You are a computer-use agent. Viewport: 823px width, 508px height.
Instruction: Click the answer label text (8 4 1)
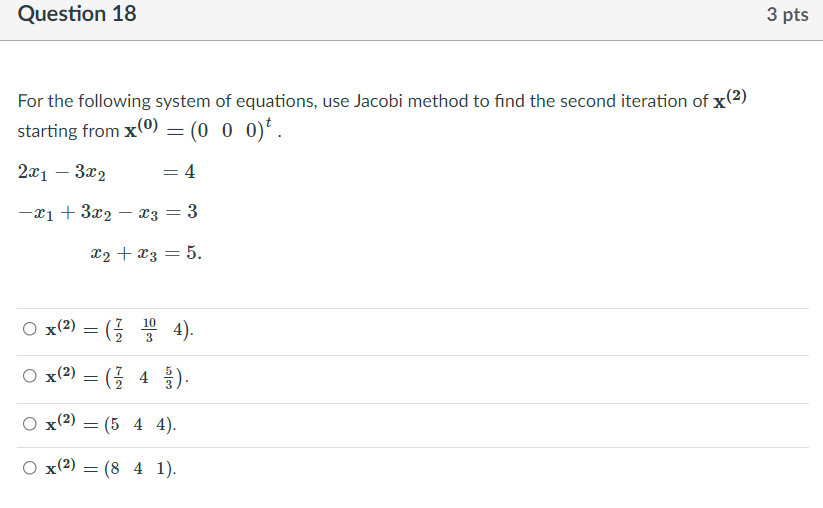tap(111, 468)
